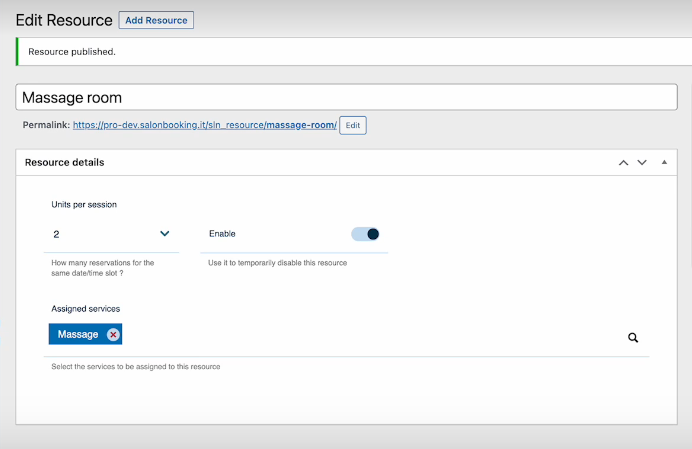Select the Massage service chip
Viewport: 692px width, 449px height.
click(x=77, y=335)
